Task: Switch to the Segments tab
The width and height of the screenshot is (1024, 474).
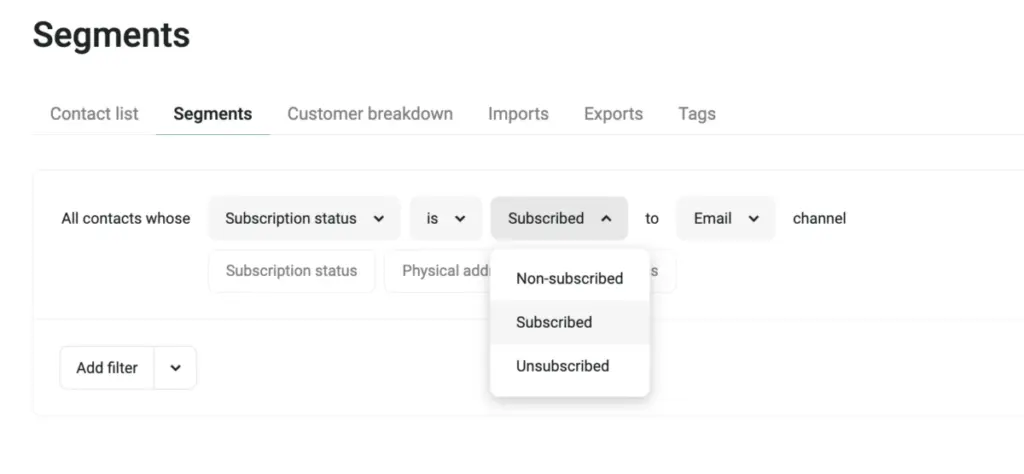Action: click(212, 114)
